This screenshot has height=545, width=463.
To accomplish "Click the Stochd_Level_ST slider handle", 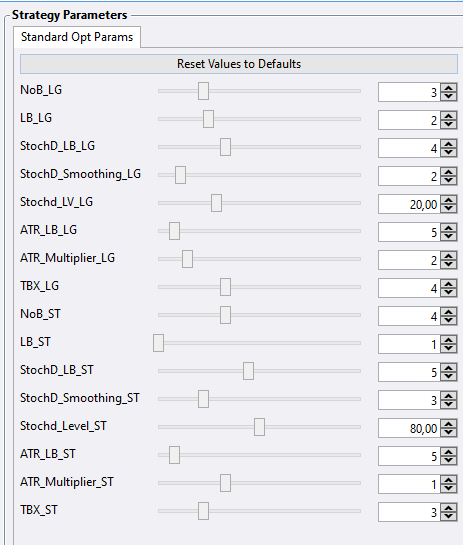I will 259,427.
